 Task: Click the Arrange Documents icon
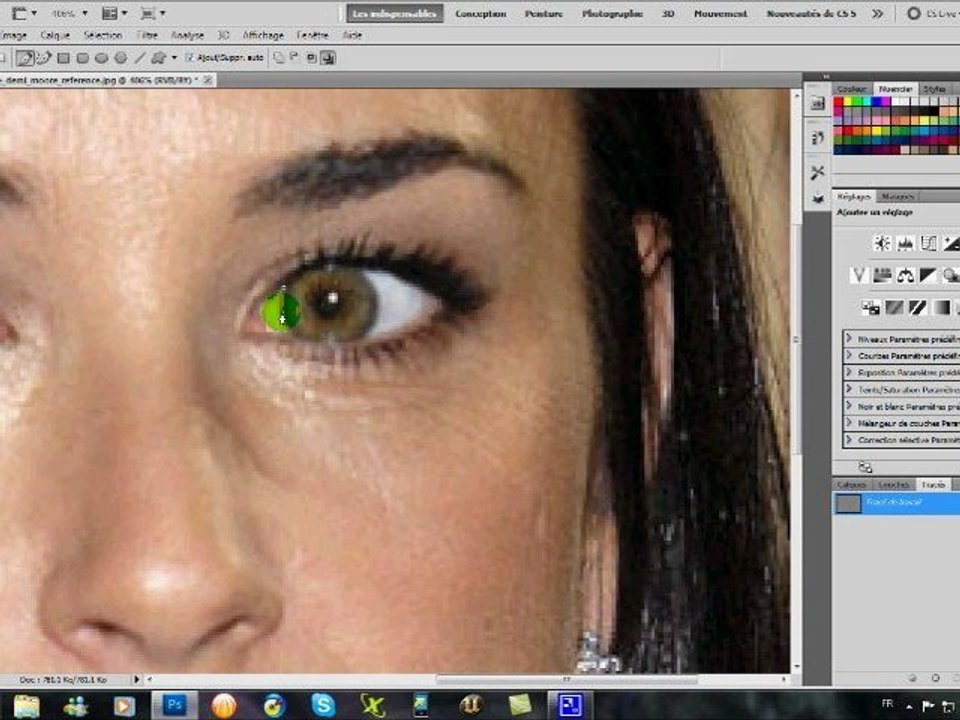click(110, 13)
